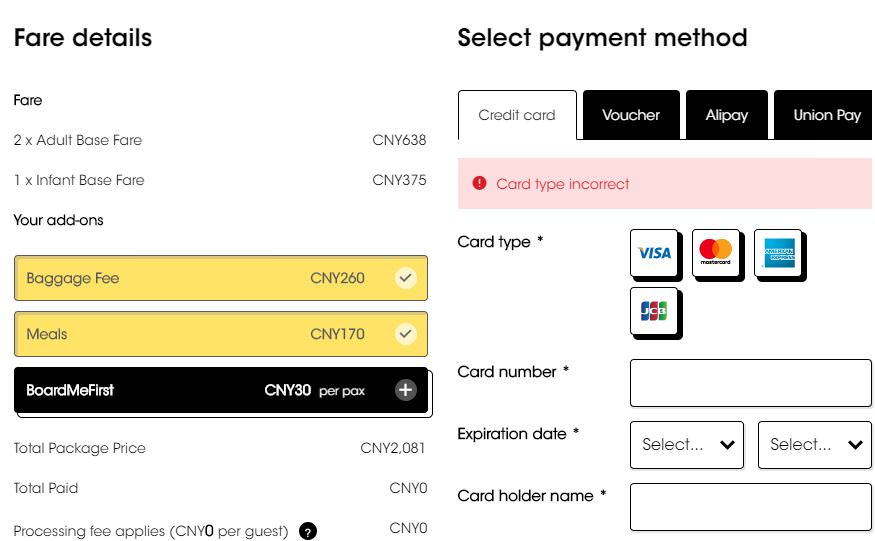Select Visa card type
The image size is (875, 541).
point(654,253)
